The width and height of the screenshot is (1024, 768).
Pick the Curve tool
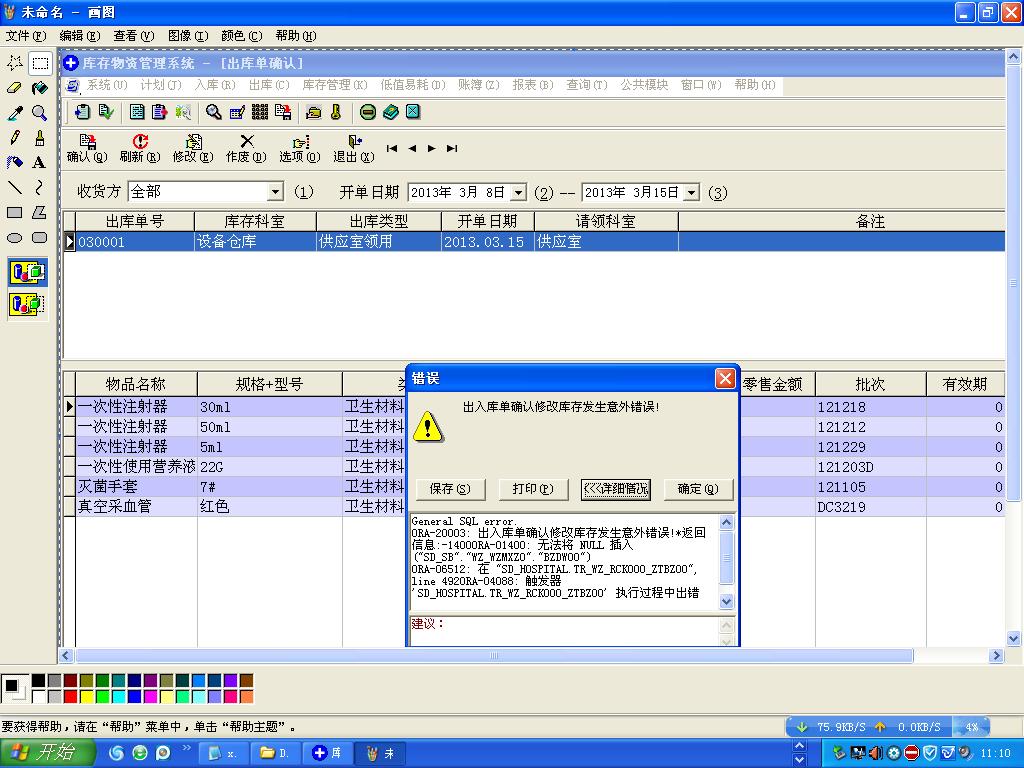[x=40, y=188]
